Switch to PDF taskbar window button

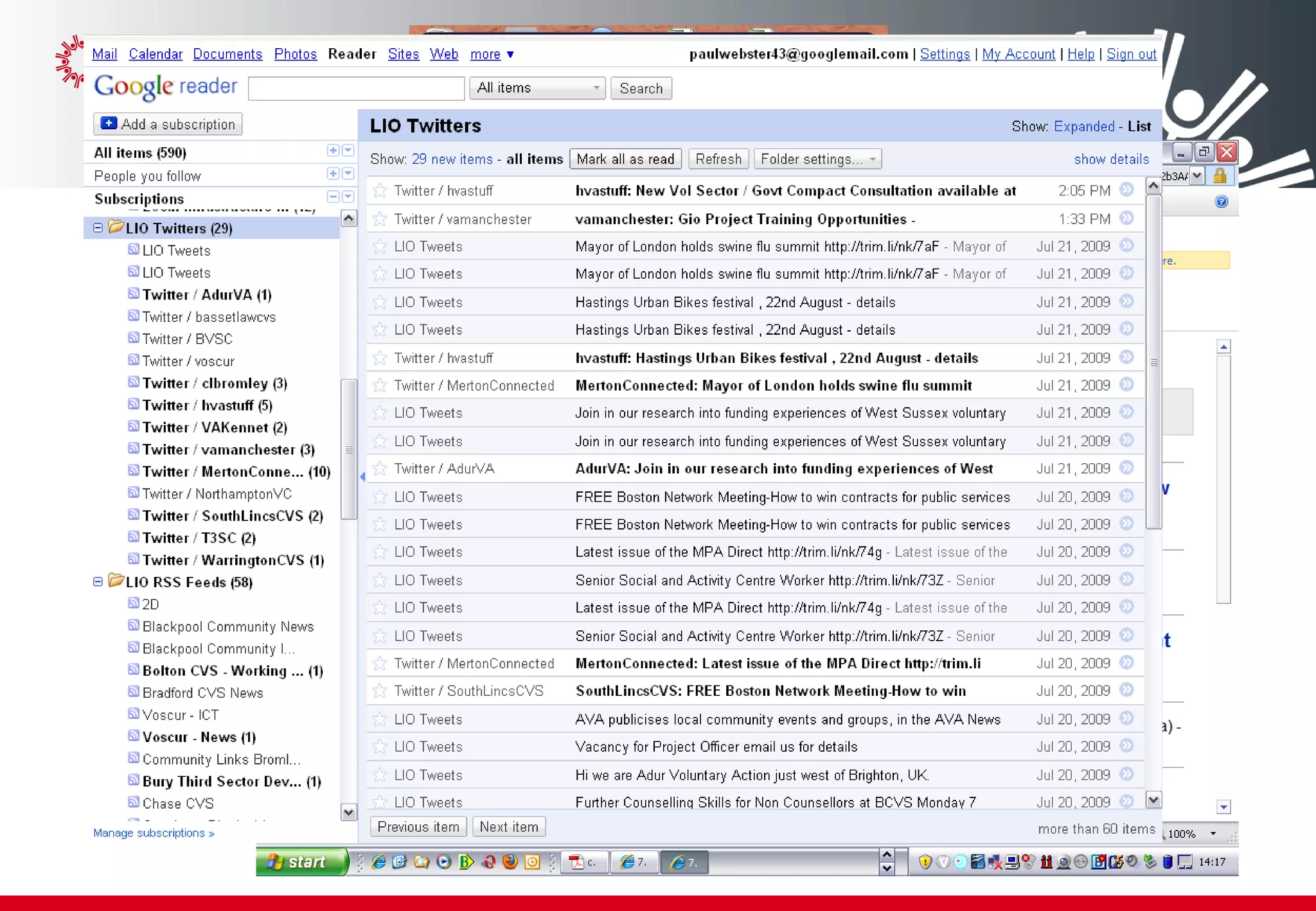tap(583, 862)
